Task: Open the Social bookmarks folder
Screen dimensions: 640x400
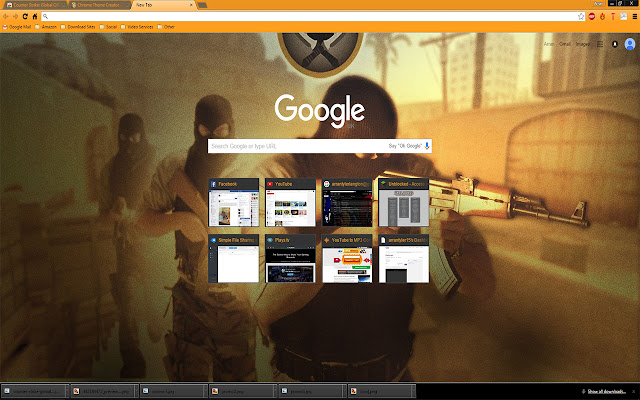Action: 108,27
